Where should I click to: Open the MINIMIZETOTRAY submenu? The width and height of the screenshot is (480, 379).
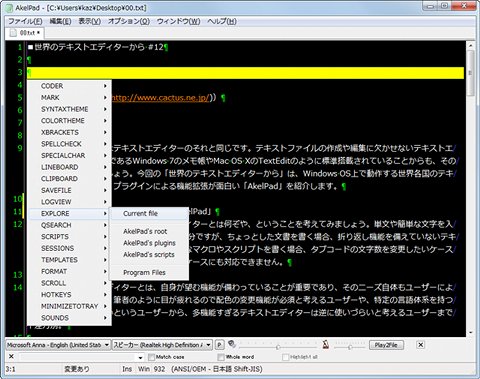[70, 306]
